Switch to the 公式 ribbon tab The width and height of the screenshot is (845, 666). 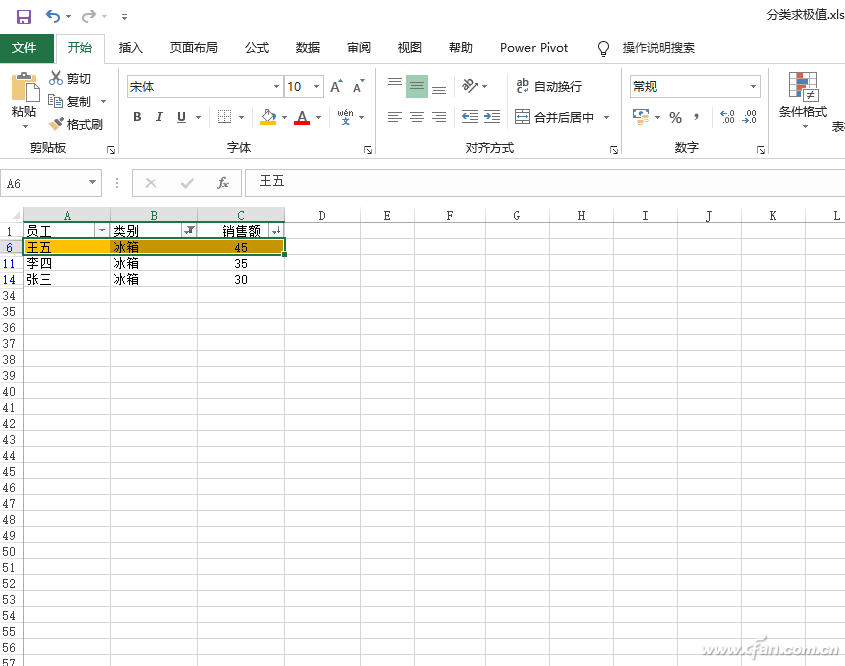coord(256,47)
